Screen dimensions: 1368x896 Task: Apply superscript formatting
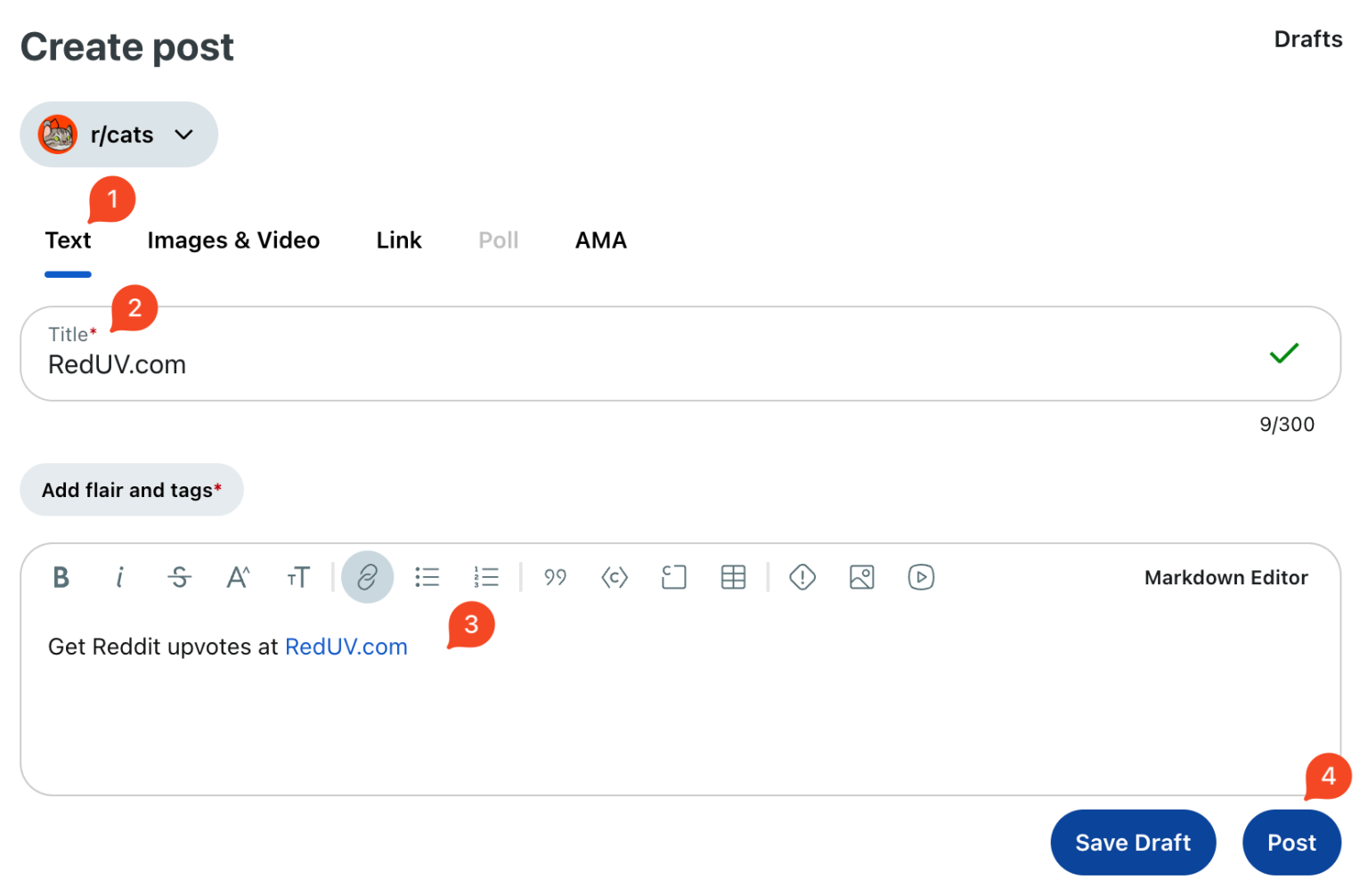[238, 577]
